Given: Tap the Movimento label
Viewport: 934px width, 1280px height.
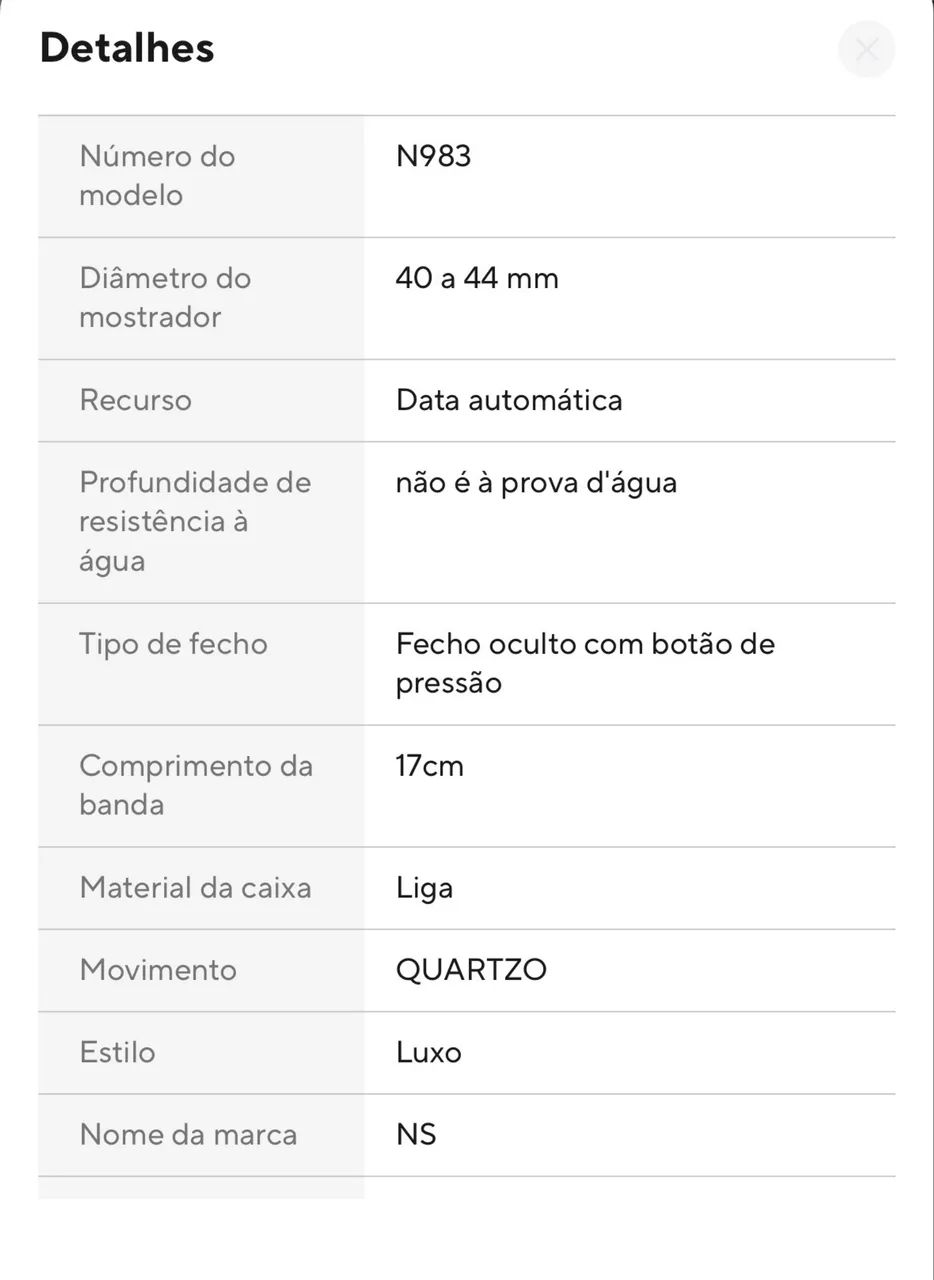Looking at the screenshot, I should tap(158, 970).
